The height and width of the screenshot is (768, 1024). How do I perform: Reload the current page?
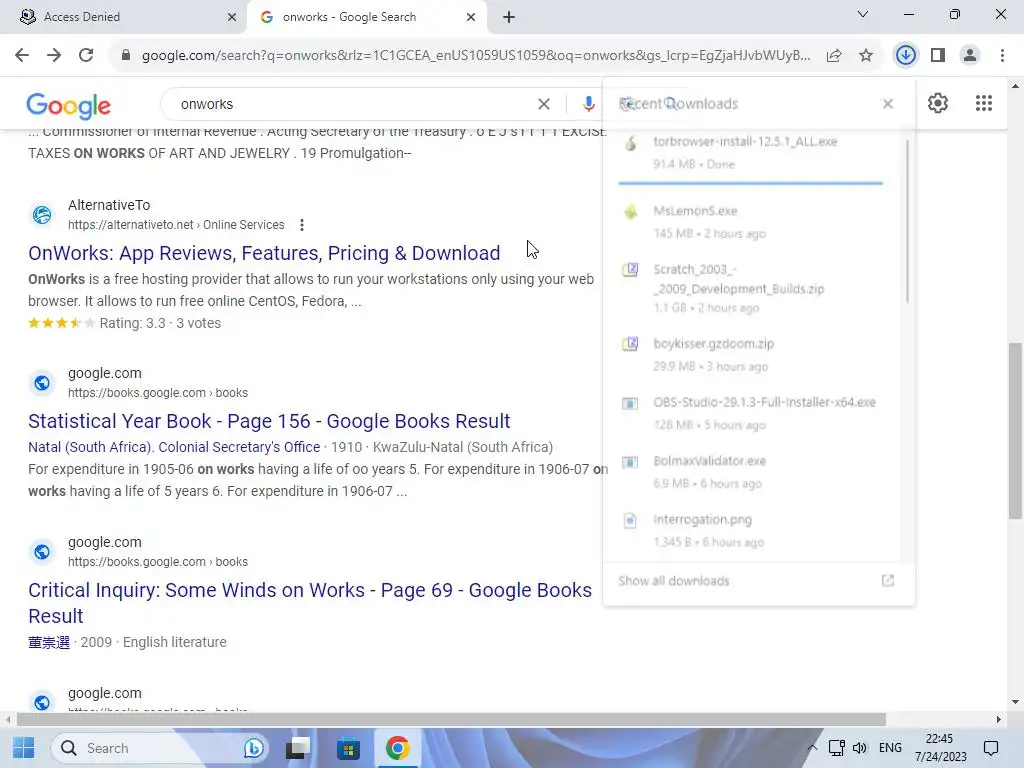tap(86, 56)
